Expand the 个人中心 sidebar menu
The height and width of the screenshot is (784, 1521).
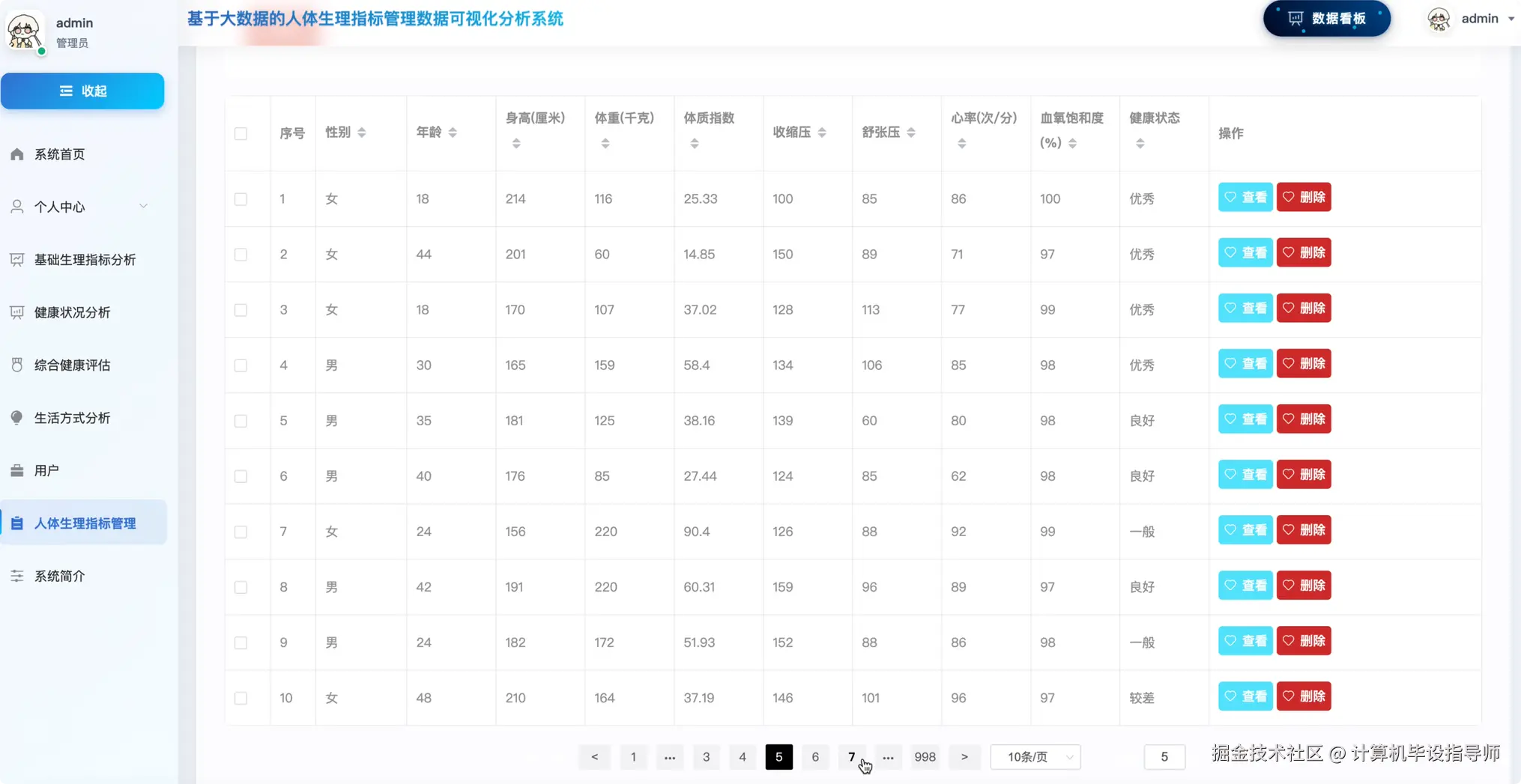point(58,206)
